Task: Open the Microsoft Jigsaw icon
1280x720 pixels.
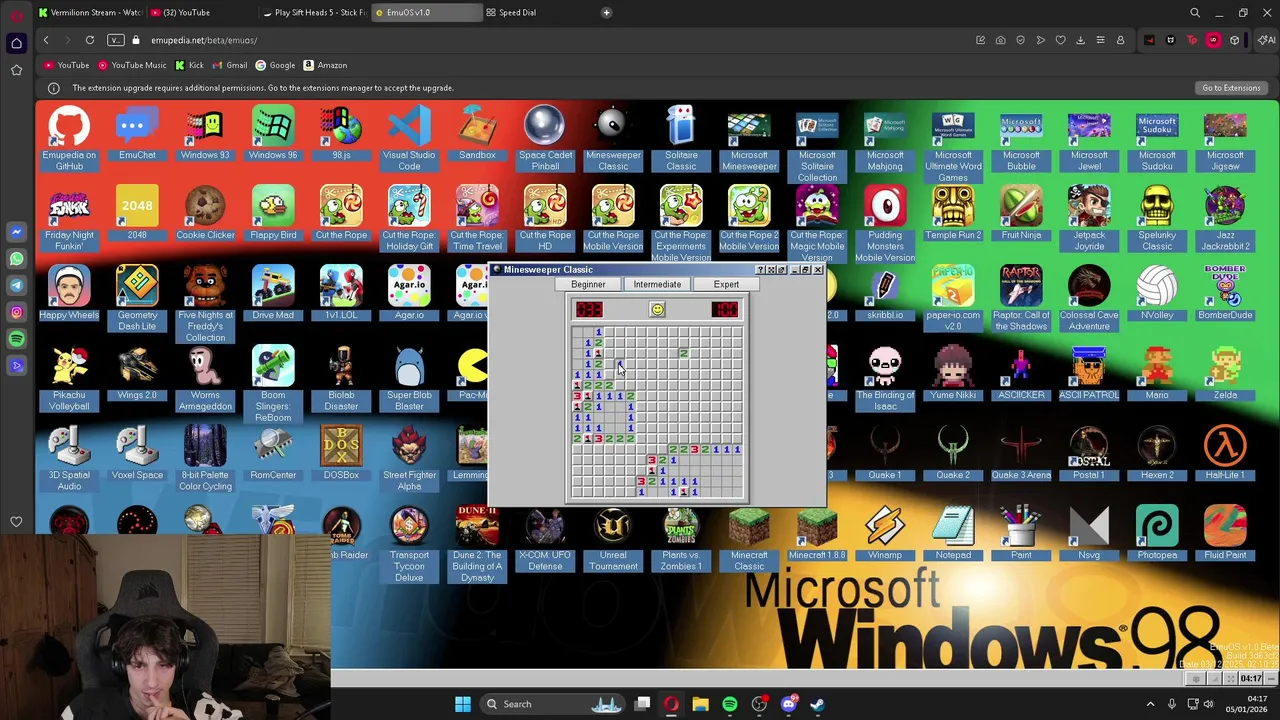Action: point(1225,138)
